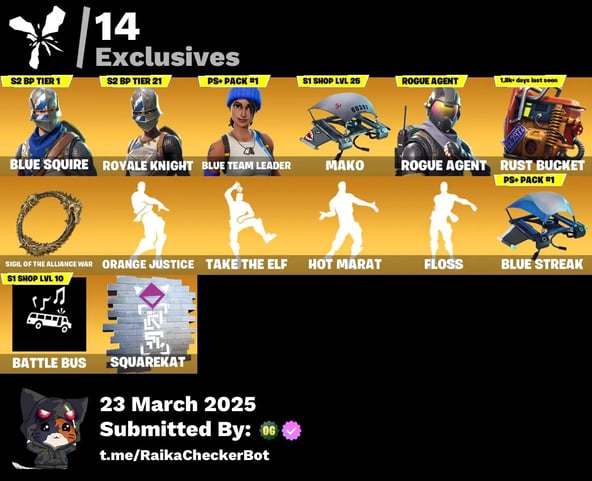Click the cat mascot avatar
Image resolution: width=592 pixels, height=481 pixels.
pos(50,428)
